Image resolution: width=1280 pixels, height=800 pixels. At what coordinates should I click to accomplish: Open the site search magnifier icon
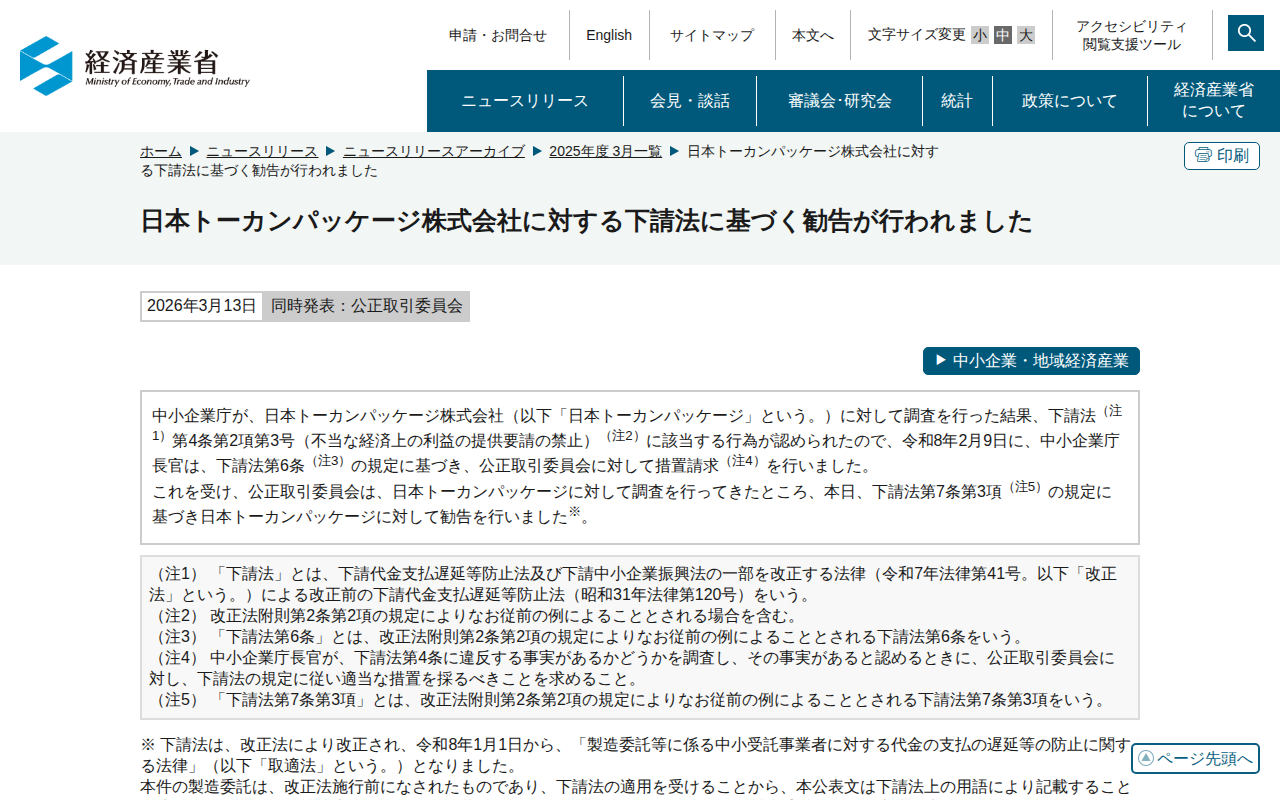point(1246,33)
